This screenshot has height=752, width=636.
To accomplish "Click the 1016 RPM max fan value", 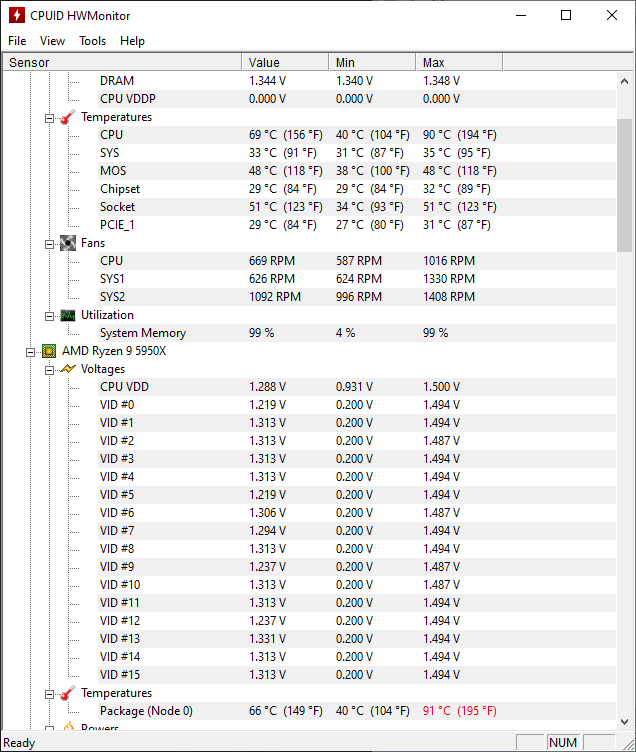I will tap(449, 261).
